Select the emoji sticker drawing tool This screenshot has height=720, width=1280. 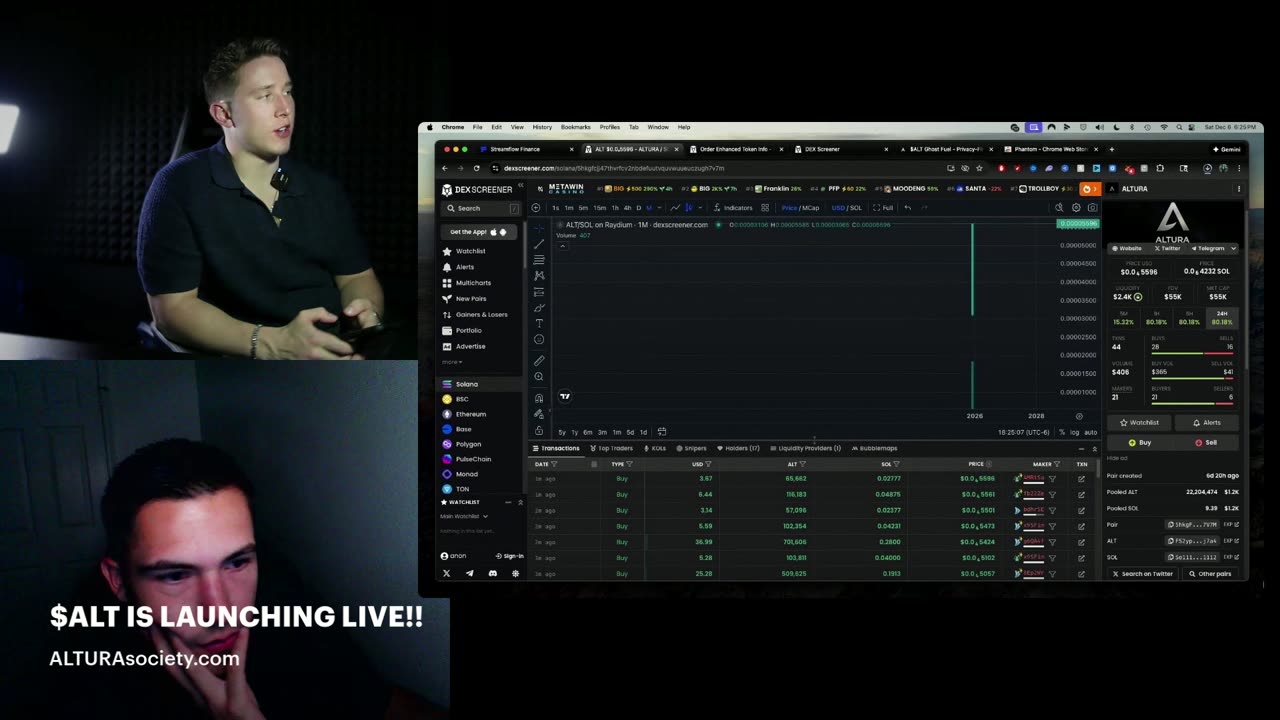click(x=539, y=339)
